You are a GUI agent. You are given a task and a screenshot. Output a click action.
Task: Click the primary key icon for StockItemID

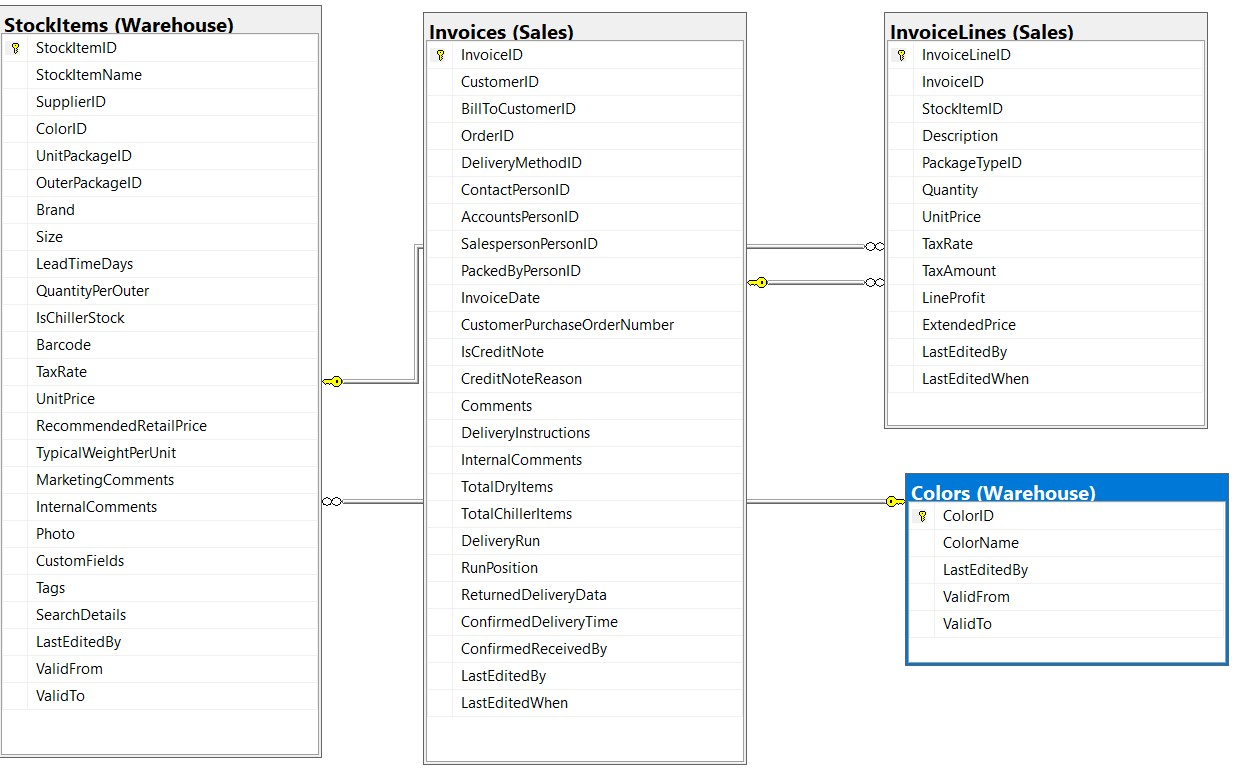coord(14,47)
